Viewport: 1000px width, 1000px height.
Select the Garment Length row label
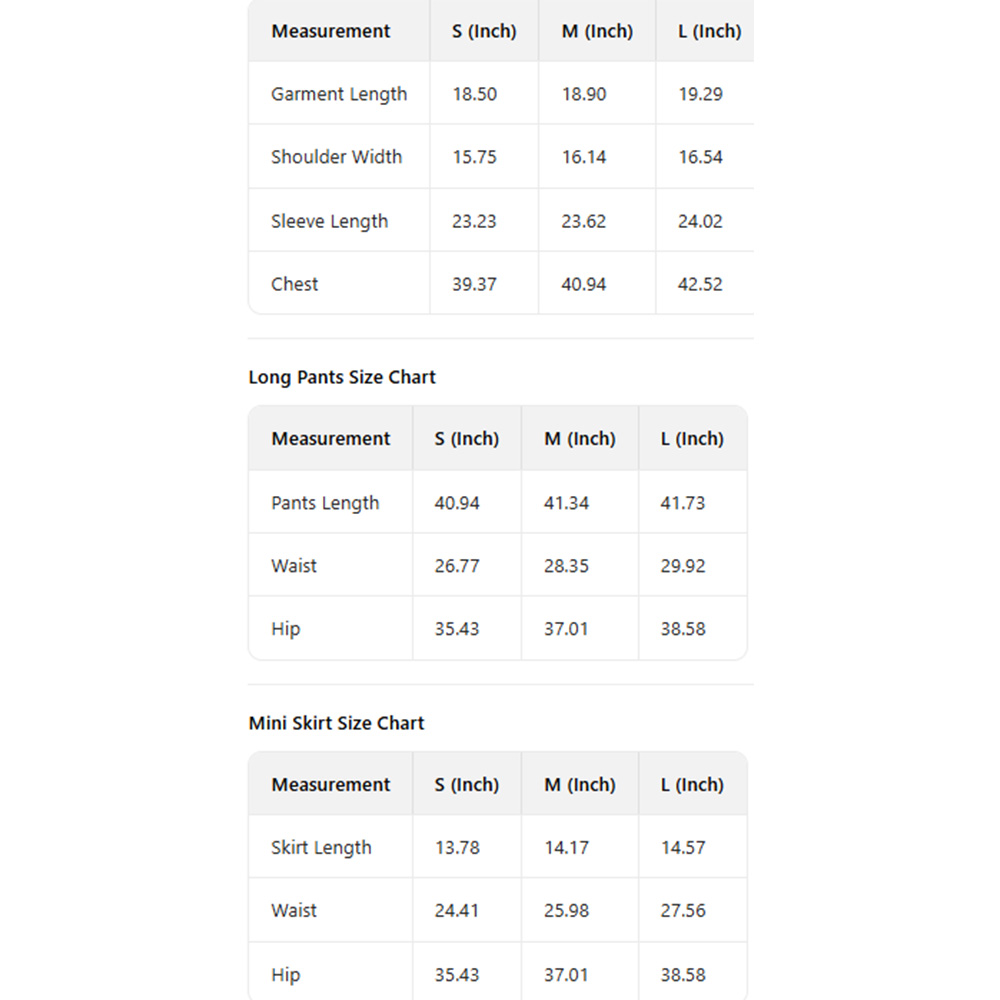point(339,94)
